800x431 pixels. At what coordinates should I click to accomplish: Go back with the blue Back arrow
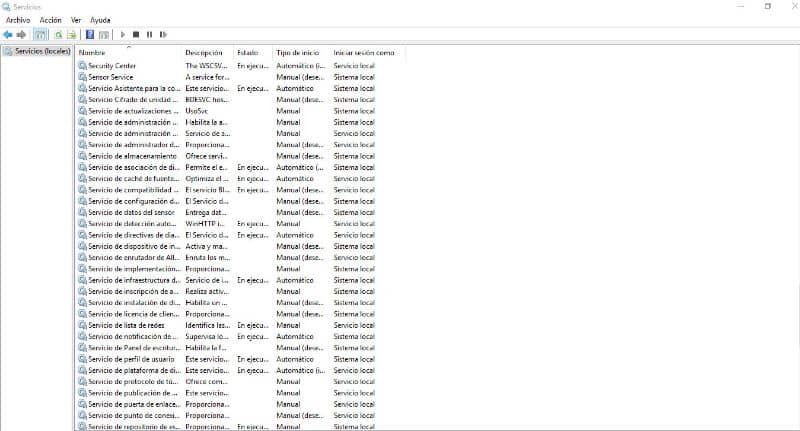[x=8, y=35]
